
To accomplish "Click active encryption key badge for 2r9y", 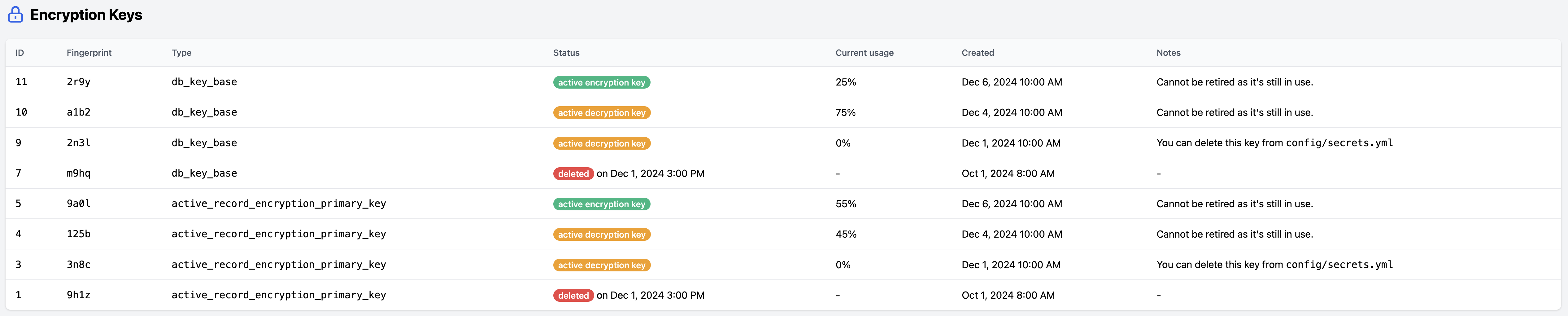I will point(601,82).
